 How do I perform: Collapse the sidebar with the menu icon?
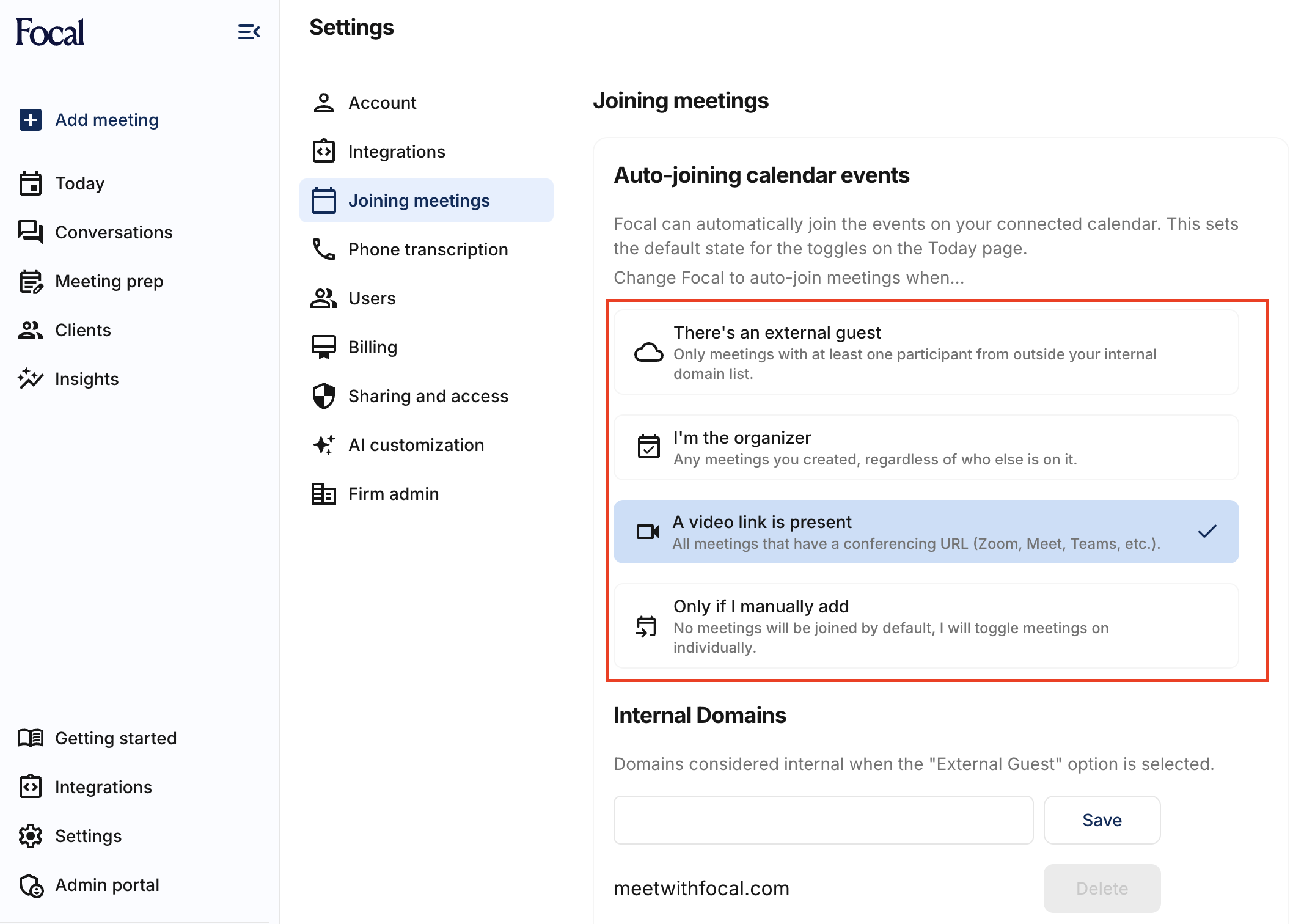[249, 32]
